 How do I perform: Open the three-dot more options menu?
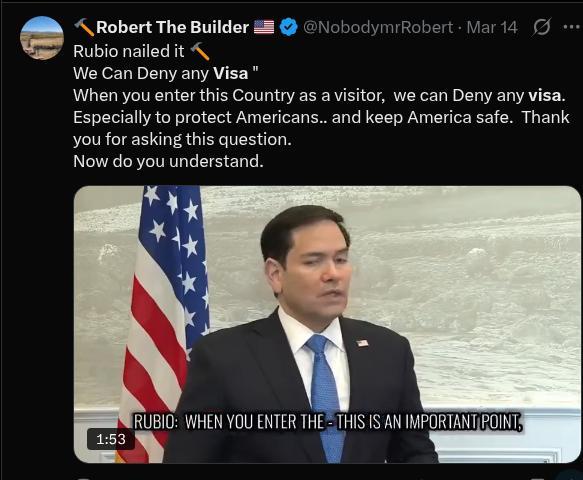572,27
